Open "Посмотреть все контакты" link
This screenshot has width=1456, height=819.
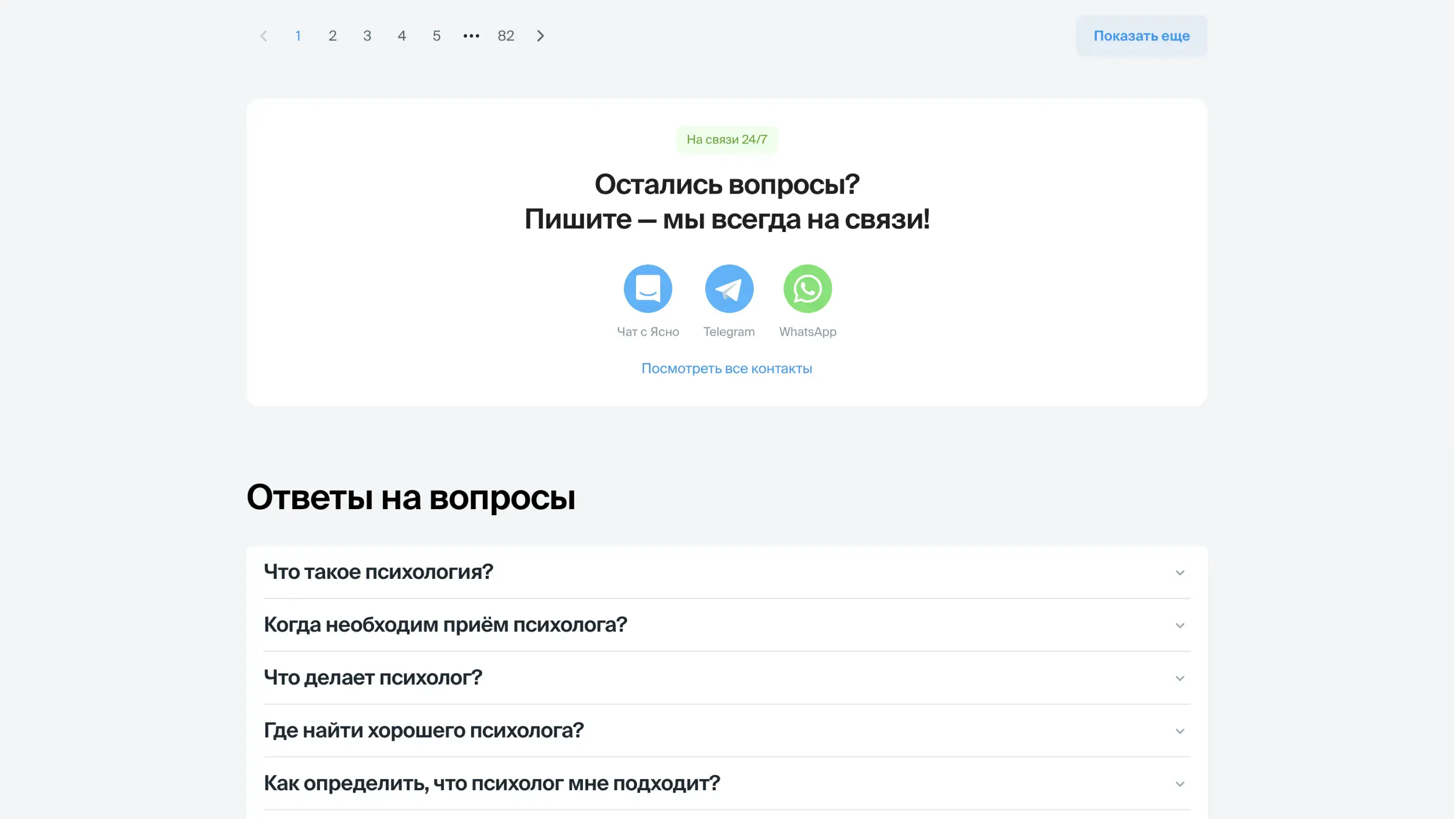click(726, 369)
